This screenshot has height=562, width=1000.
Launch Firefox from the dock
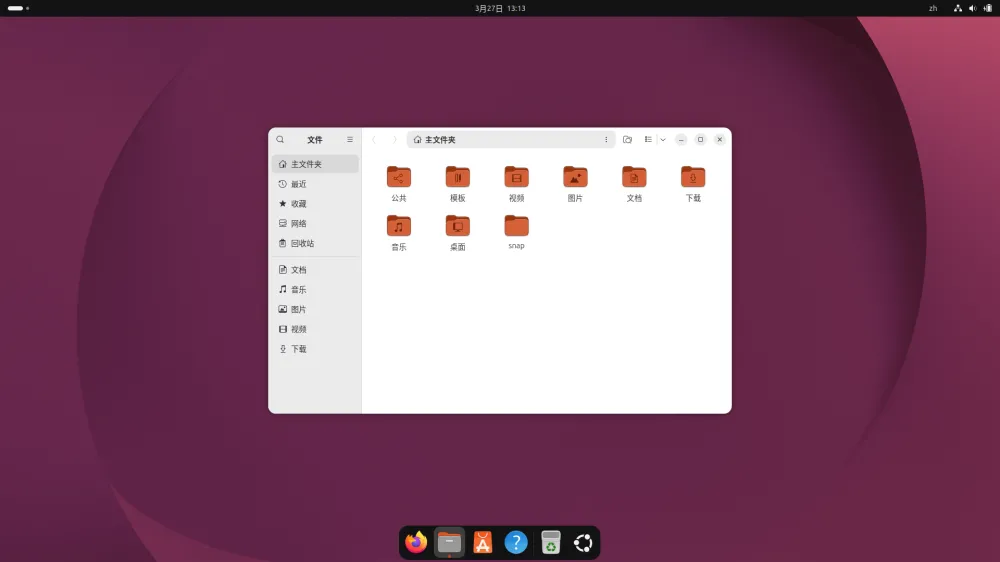coord(416,542)
